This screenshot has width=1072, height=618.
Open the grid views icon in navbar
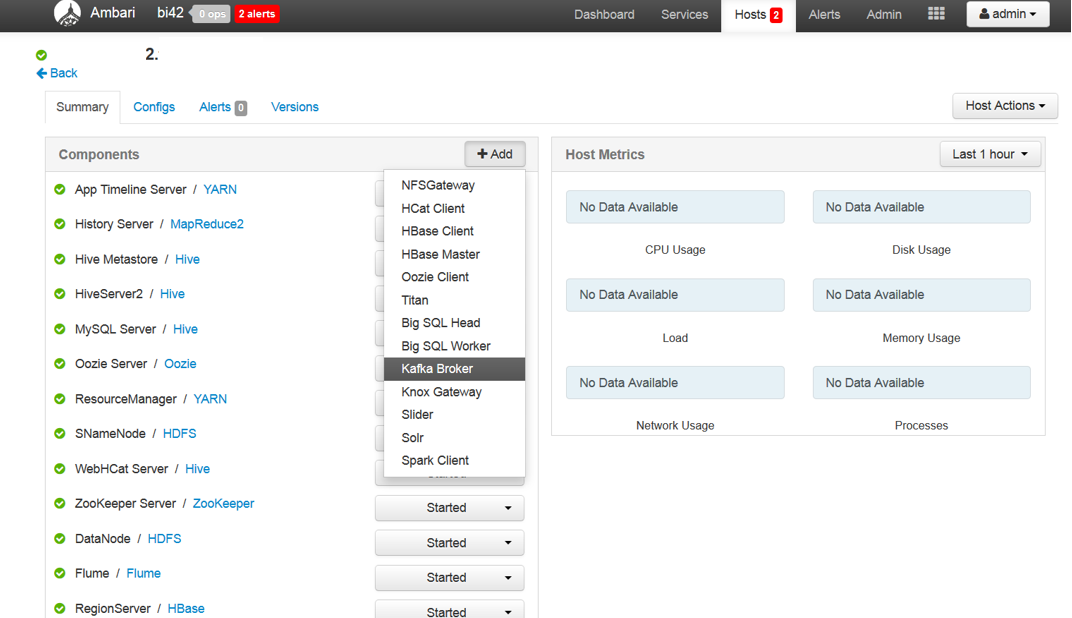[936, 14]
